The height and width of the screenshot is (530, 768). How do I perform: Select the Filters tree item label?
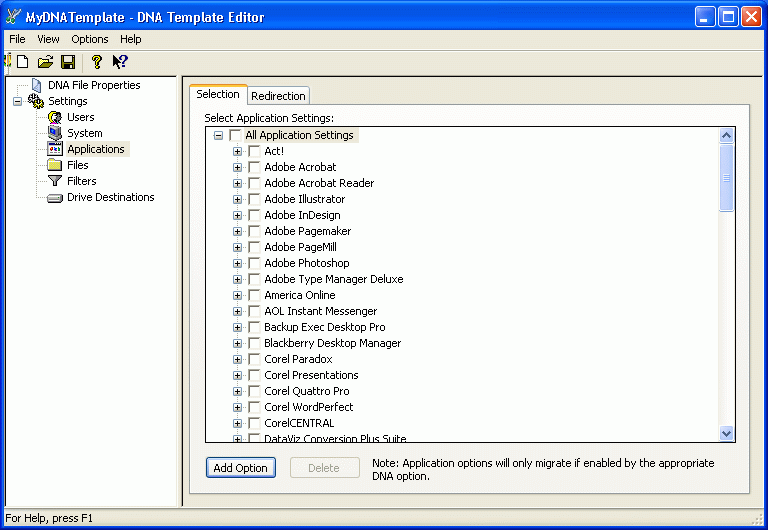82,181
